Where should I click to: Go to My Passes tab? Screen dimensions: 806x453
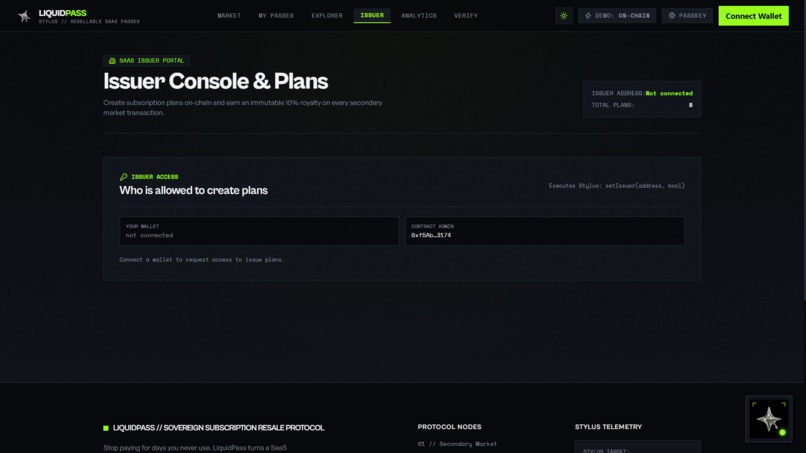coord(276,16)
